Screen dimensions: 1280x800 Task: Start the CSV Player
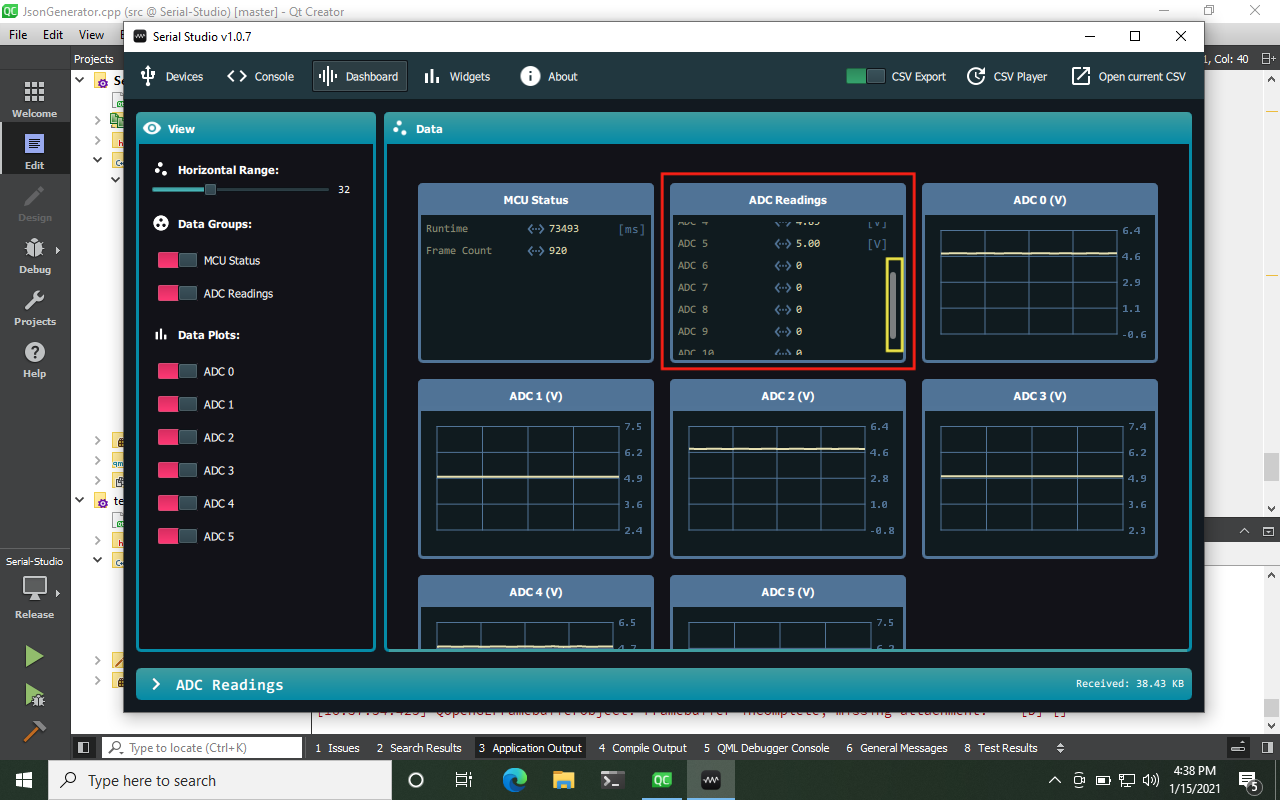[x=1007, y=75]
